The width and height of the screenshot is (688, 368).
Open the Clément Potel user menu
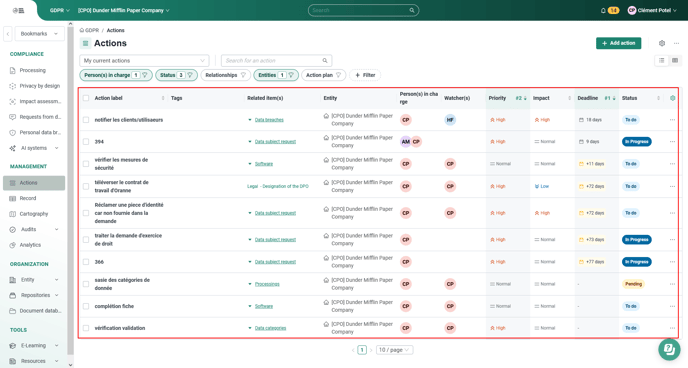(x=652, y=11)
